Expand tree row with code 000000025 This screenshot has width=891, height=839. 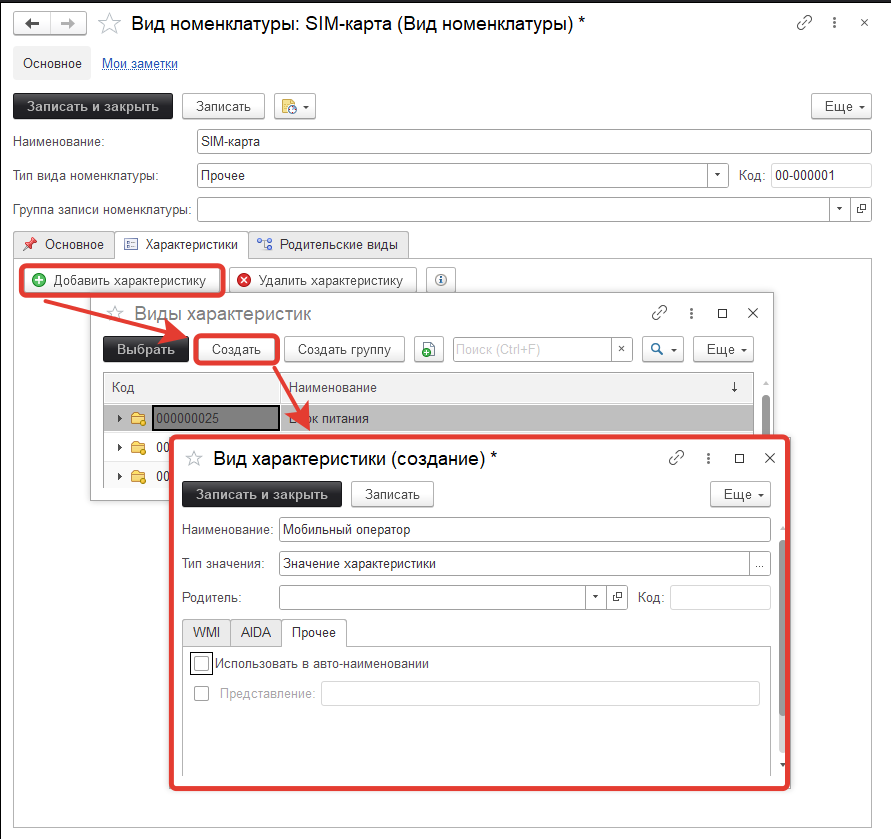coord(120,418)
